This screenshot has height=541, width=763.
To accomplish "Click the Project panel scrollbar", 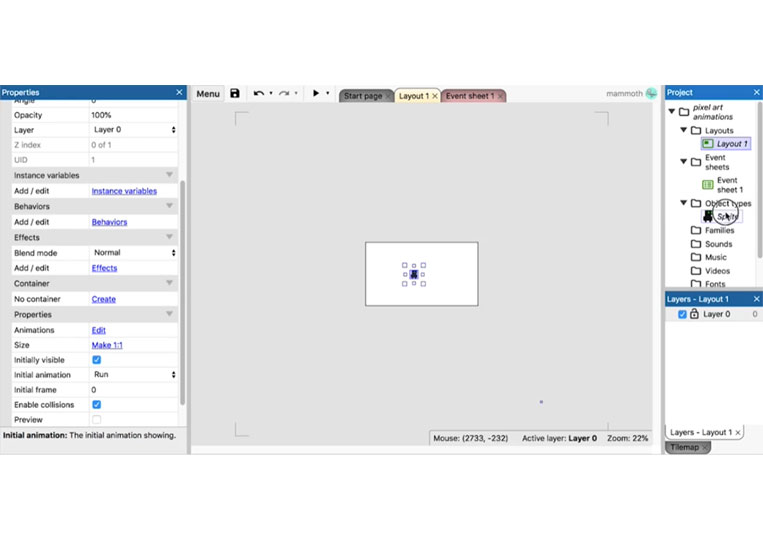I will (760, 180).
